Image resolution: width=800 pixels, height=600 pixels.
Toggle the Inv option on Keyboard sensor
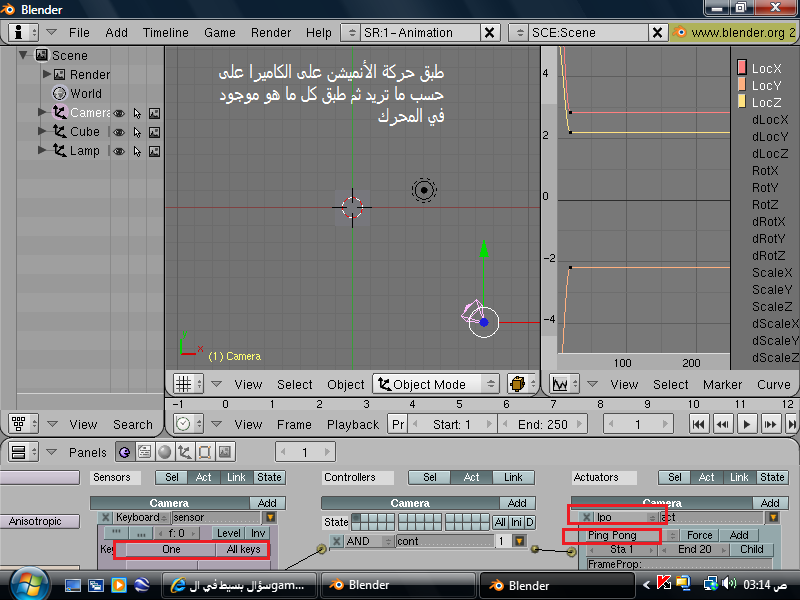[258, 533]
